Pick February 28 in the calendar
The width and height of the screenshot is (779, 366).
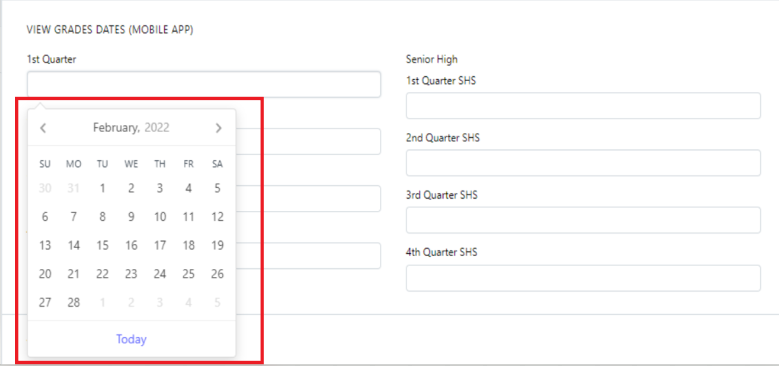coord(74,302)
